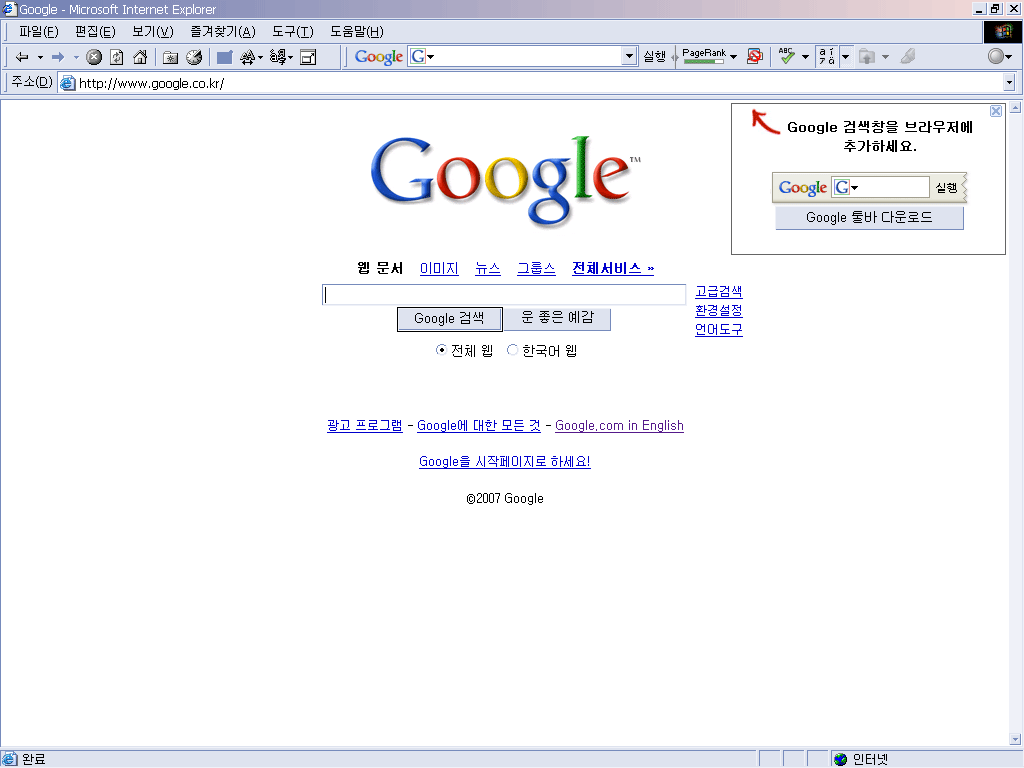Go to the Home page icon
The image size is (1024, 768).
coord(140,57)
